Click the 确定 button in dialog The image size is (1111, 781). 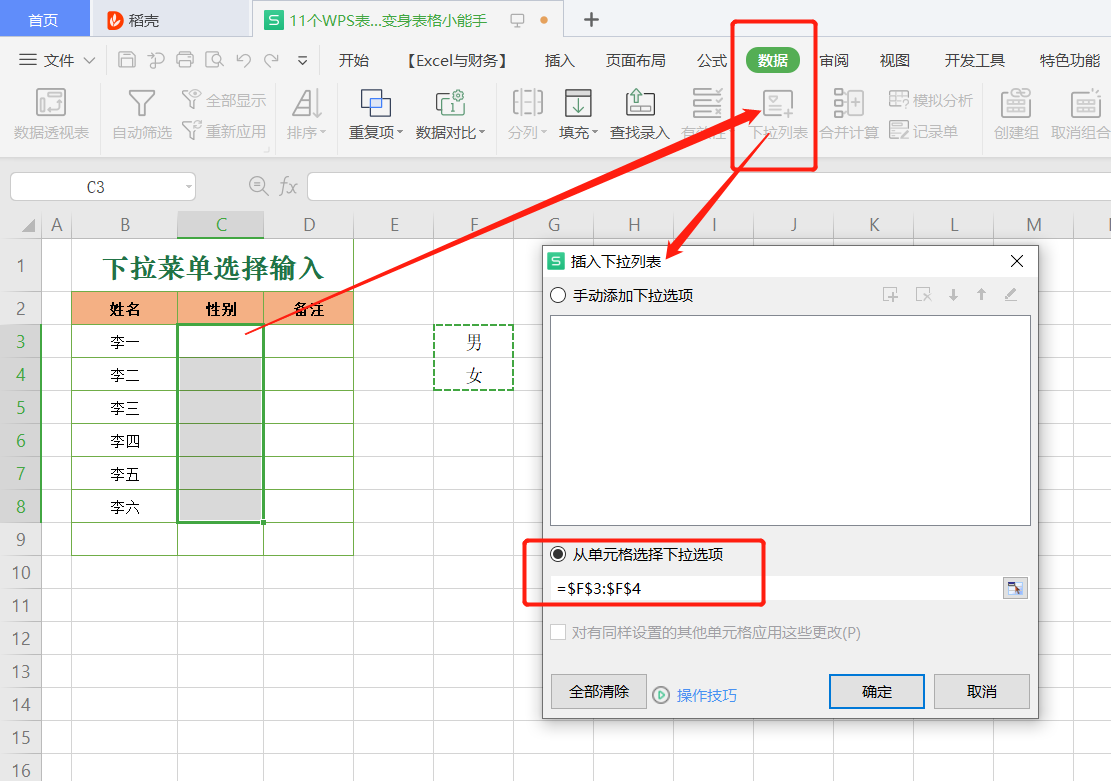pyautogui.click(x=876, y=692)
